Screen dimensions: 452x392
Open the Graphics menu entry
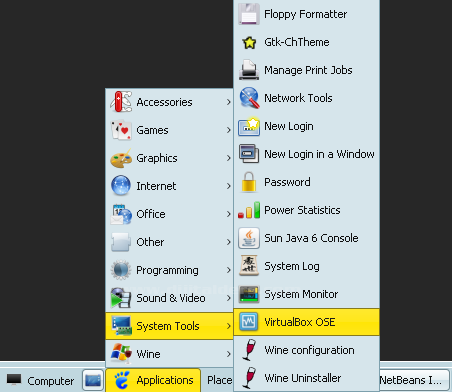click(x=169, y=158)
